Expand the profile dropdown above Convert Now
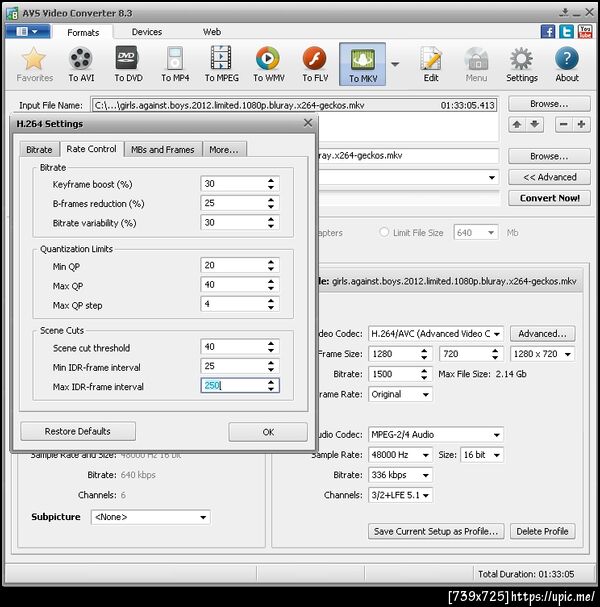The image size is (600, 607). pos(491,178)
